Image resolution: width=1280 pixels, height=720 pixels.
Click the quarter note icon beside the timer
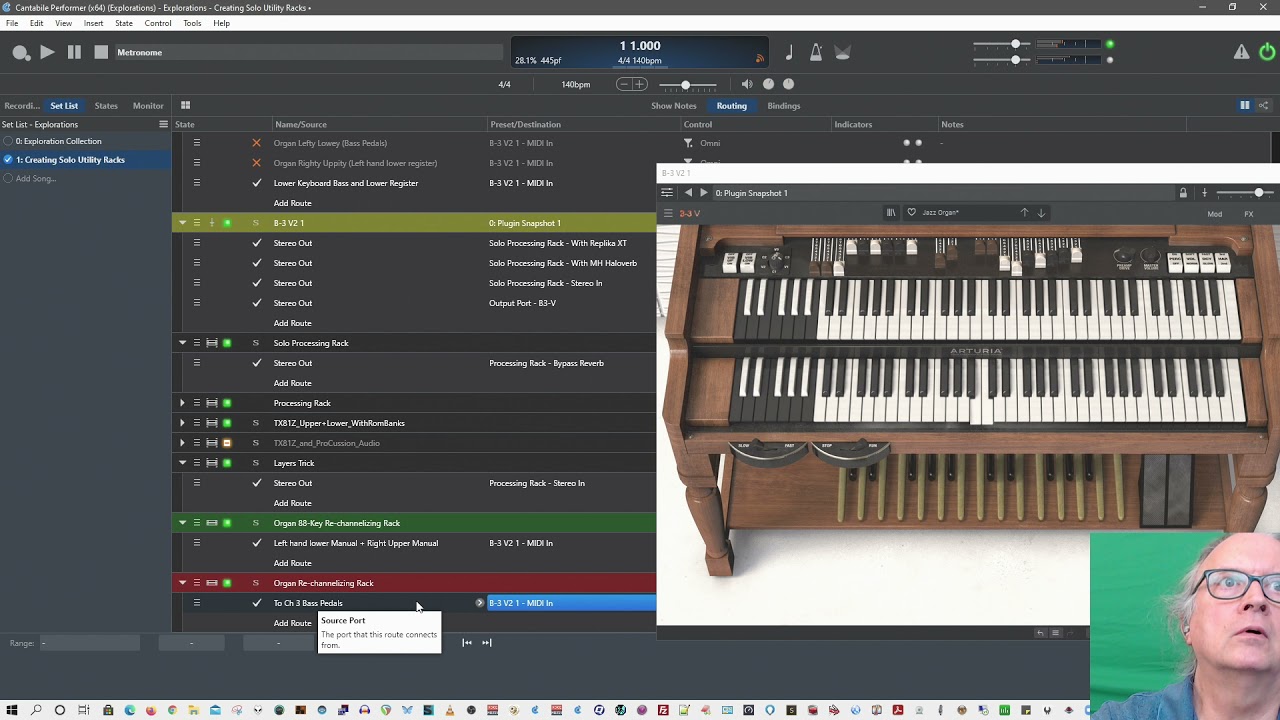click(x=789, y=52)
